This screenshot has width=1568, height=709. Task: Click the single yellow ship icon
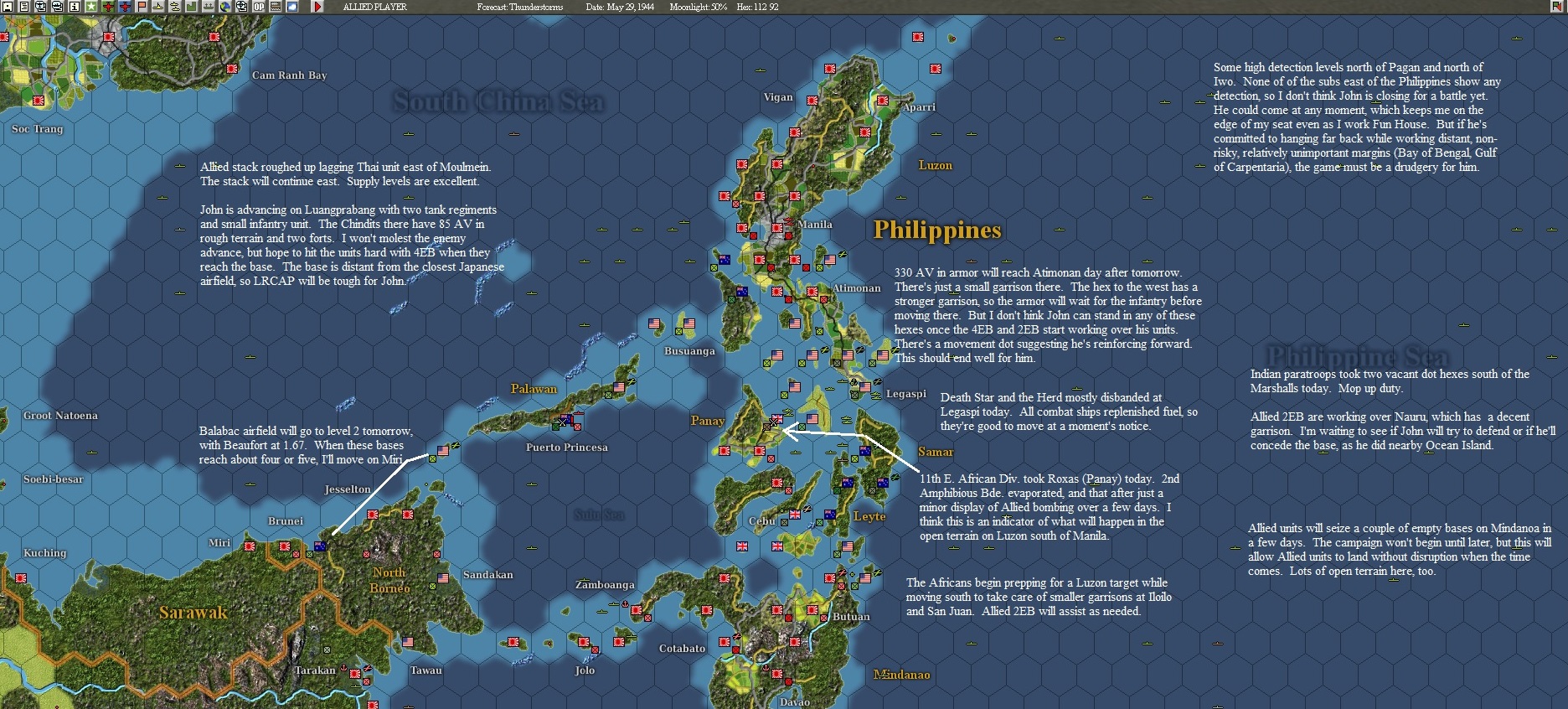click(158, 7)
